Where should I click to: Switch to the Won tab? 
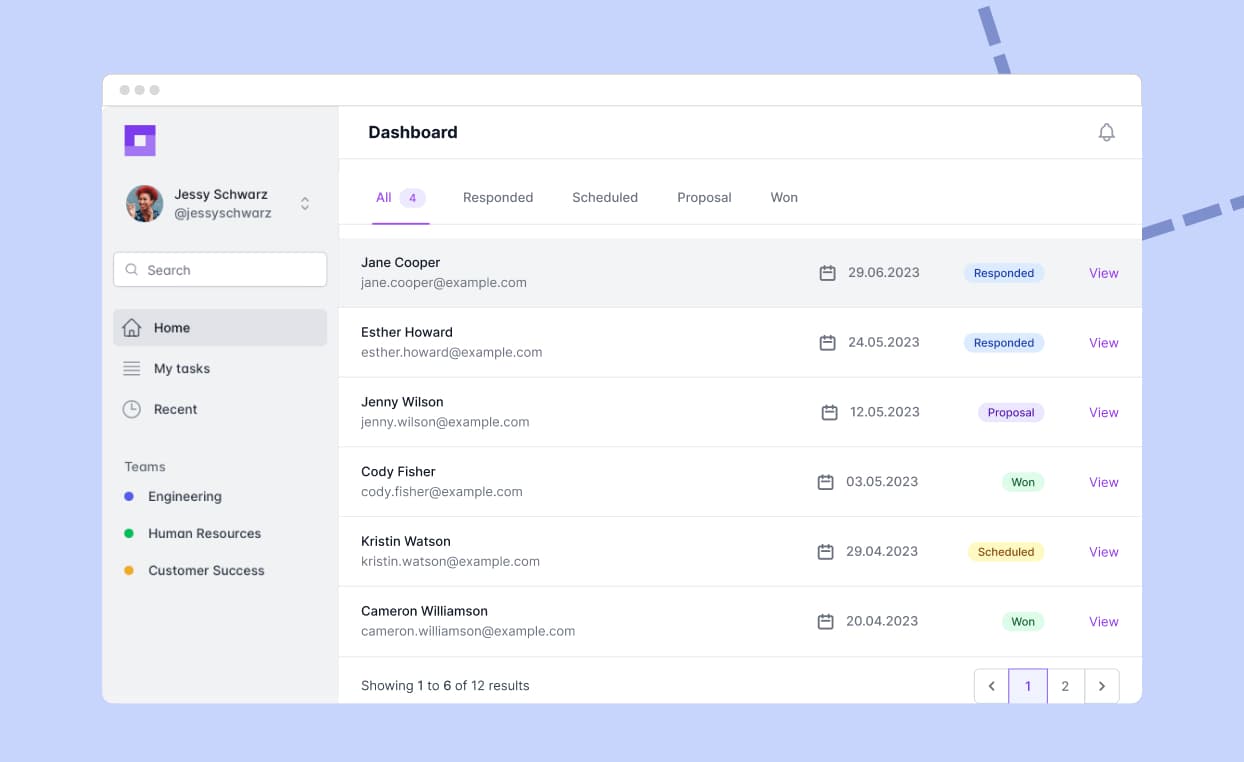[x=784, y=198]
